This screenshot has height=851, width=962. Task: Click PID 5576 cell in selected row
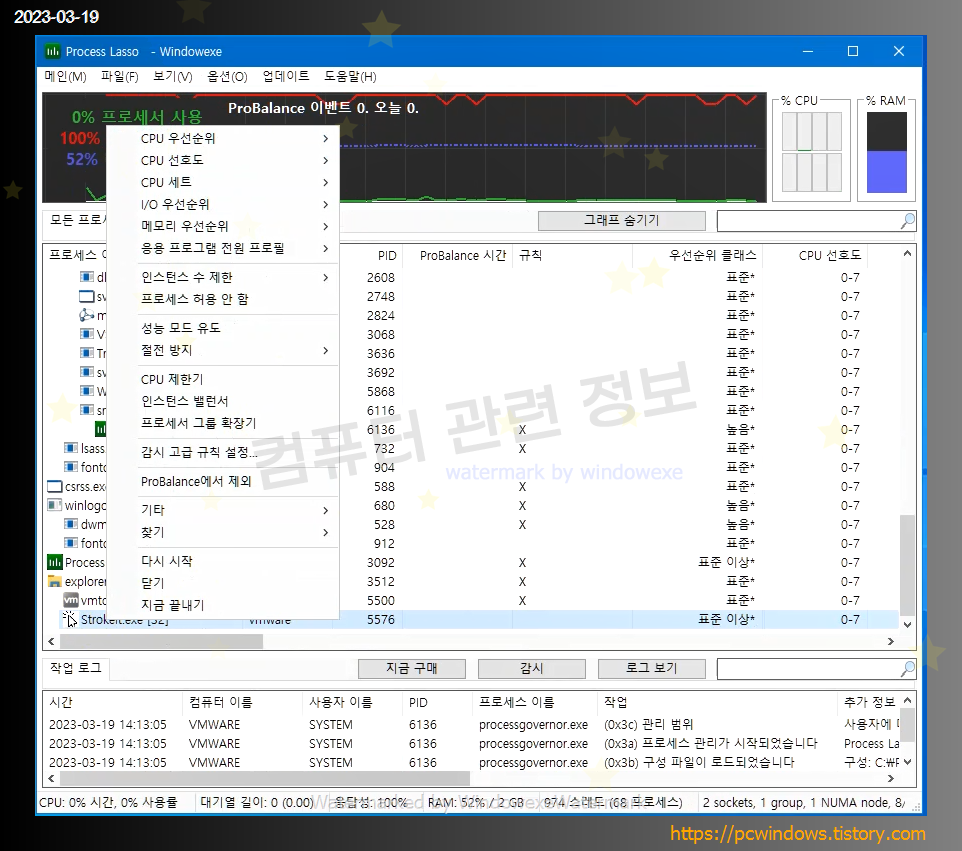pos(380,620)
